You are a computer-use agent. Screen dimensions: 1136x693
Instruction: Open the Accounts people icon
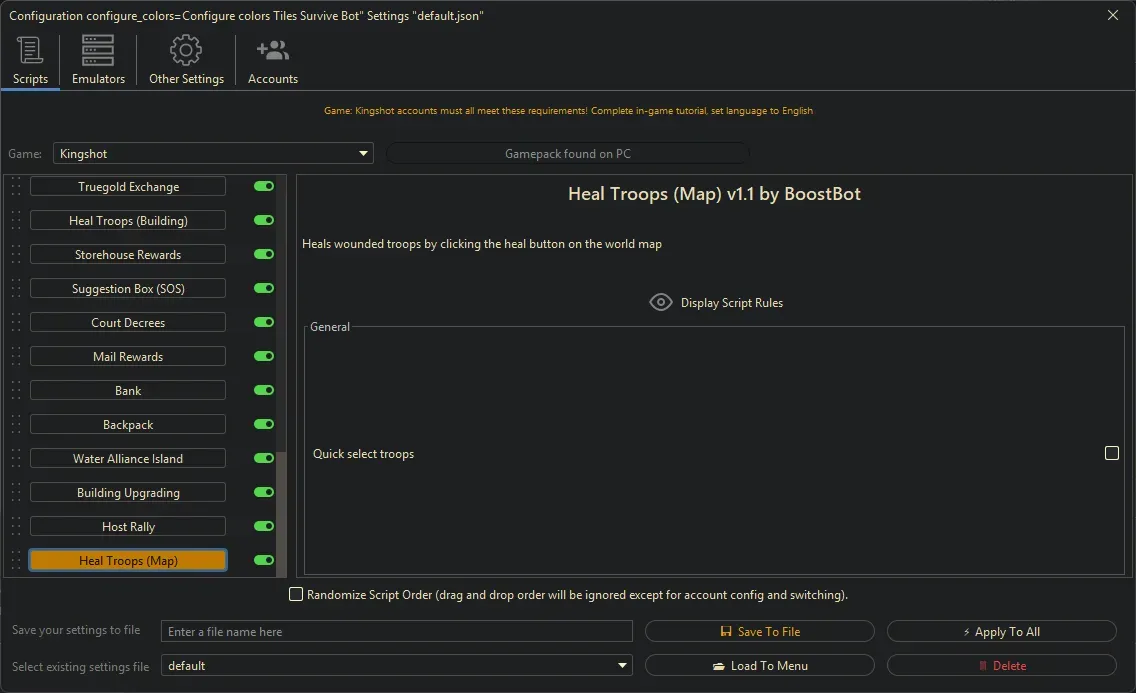[273, 51]
